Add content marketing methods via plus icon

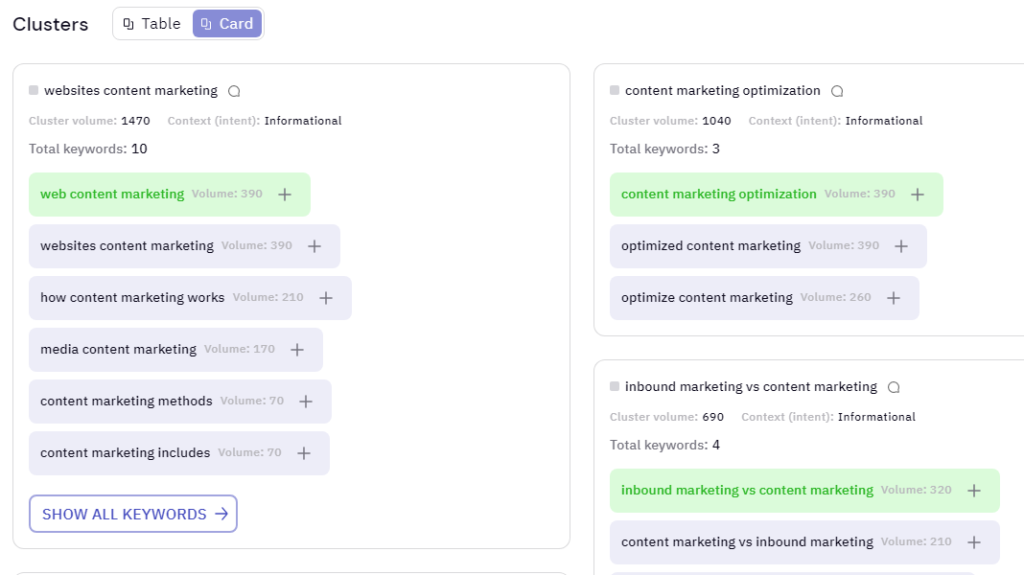306,401
